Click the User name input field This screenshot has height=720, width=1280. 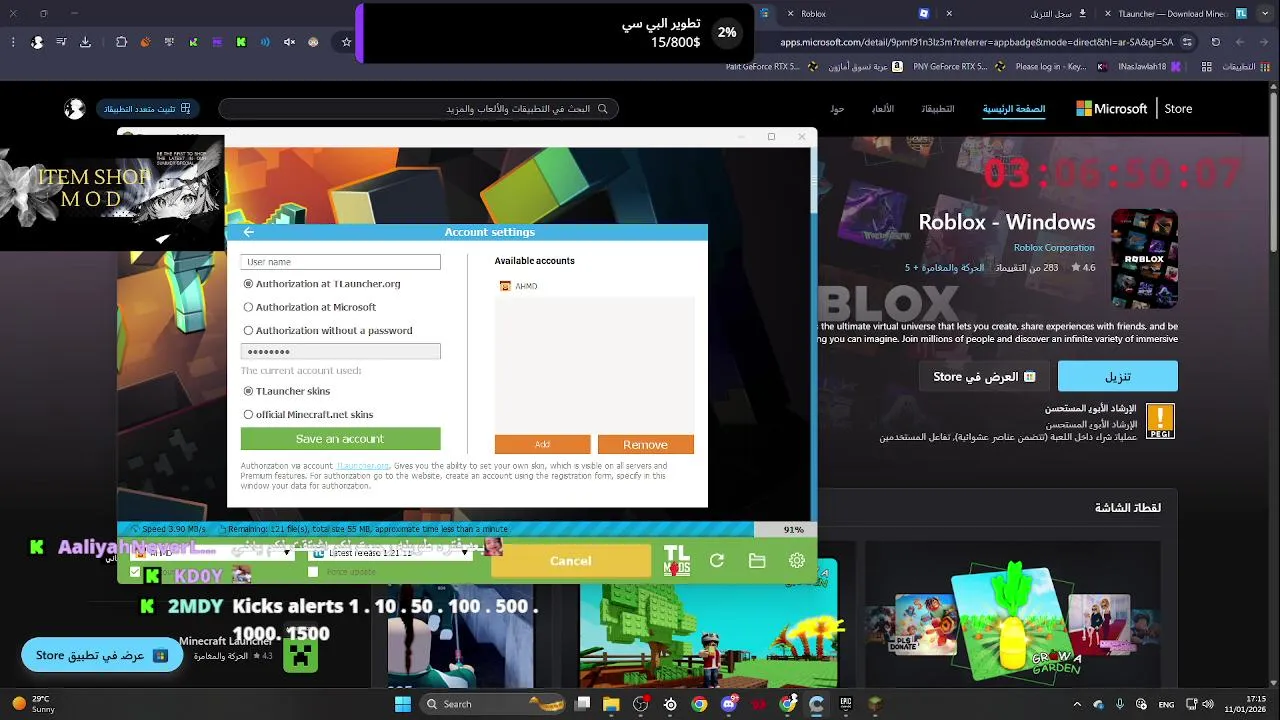pyautogui.click(x=340, y=262)
